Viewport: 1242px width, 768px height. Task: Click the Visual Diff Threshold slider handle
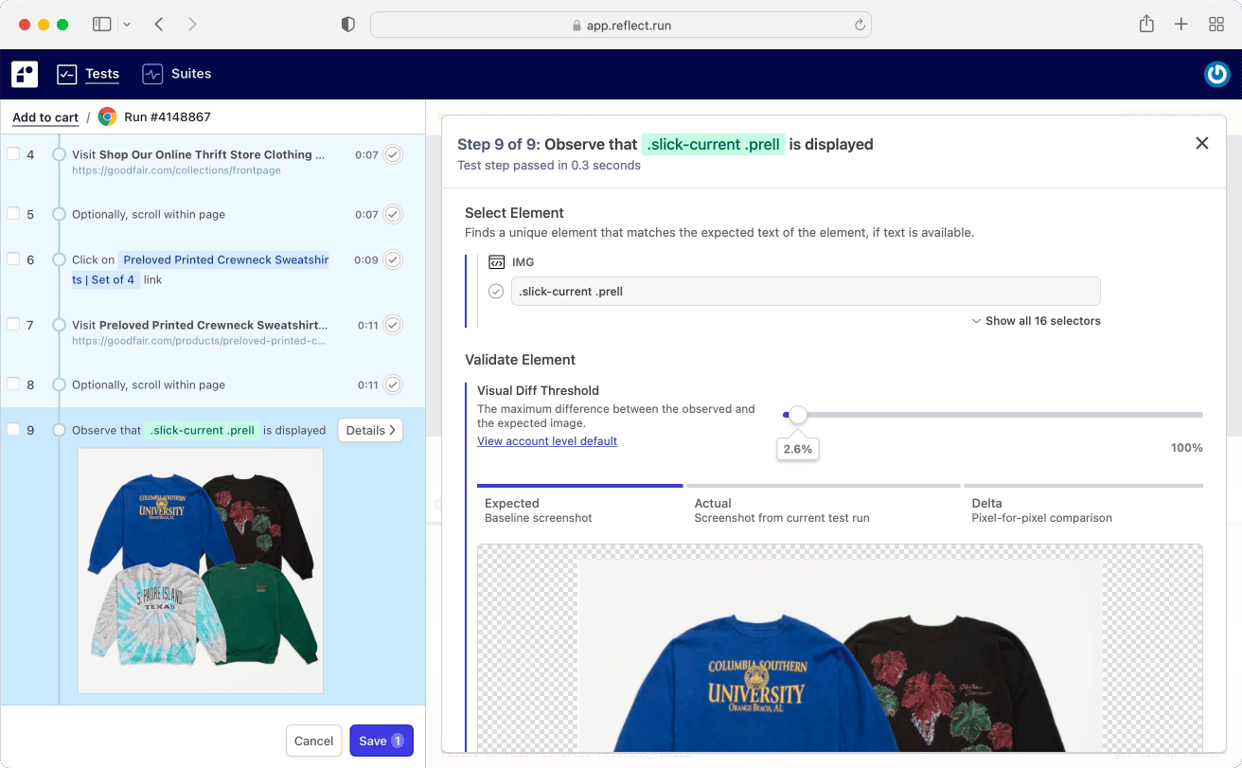tap(797, 414)
